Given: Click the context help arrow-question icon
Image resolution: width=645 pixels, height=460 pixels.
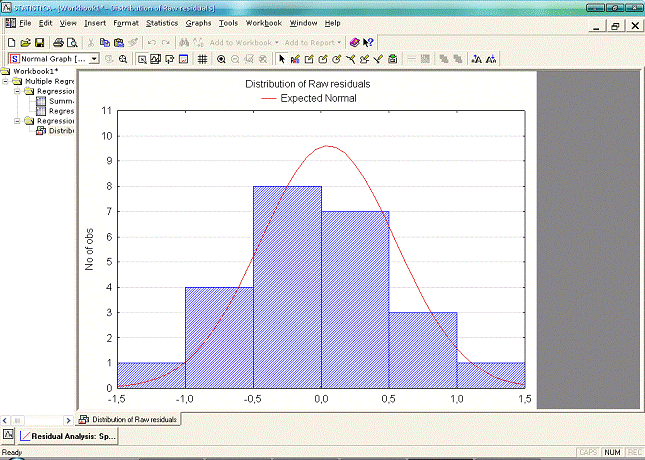Looking at the screenshot, I should pos(369,43).
